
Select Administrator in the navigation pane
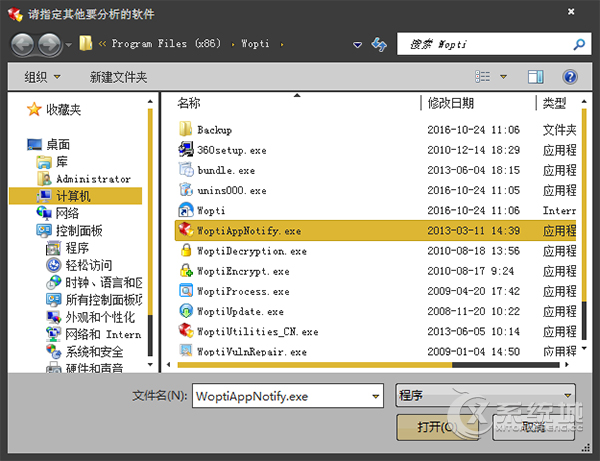tap(94, 179)
